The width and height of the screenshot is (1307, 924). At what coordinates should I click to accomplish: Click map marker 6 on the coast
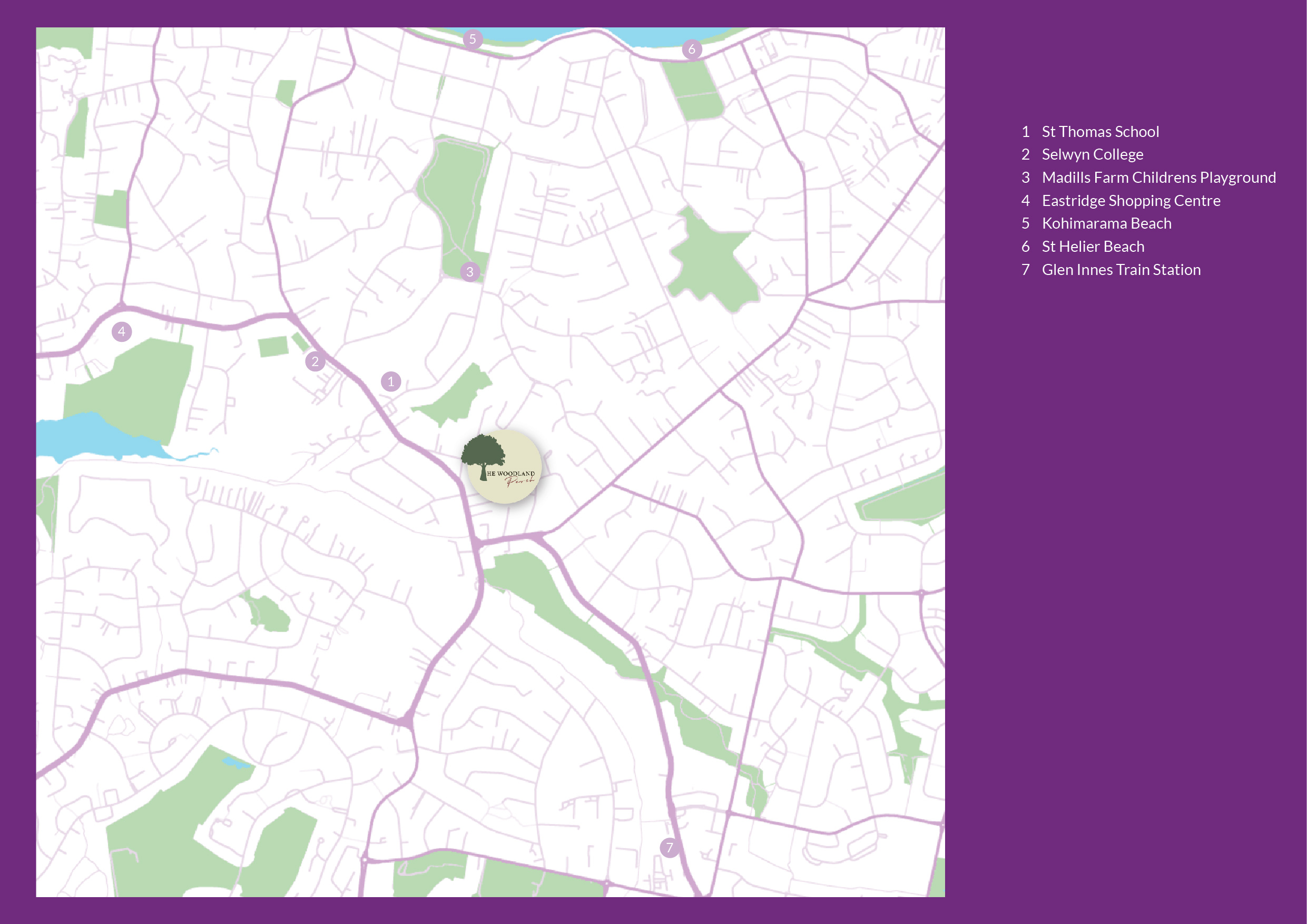point(692,49)
